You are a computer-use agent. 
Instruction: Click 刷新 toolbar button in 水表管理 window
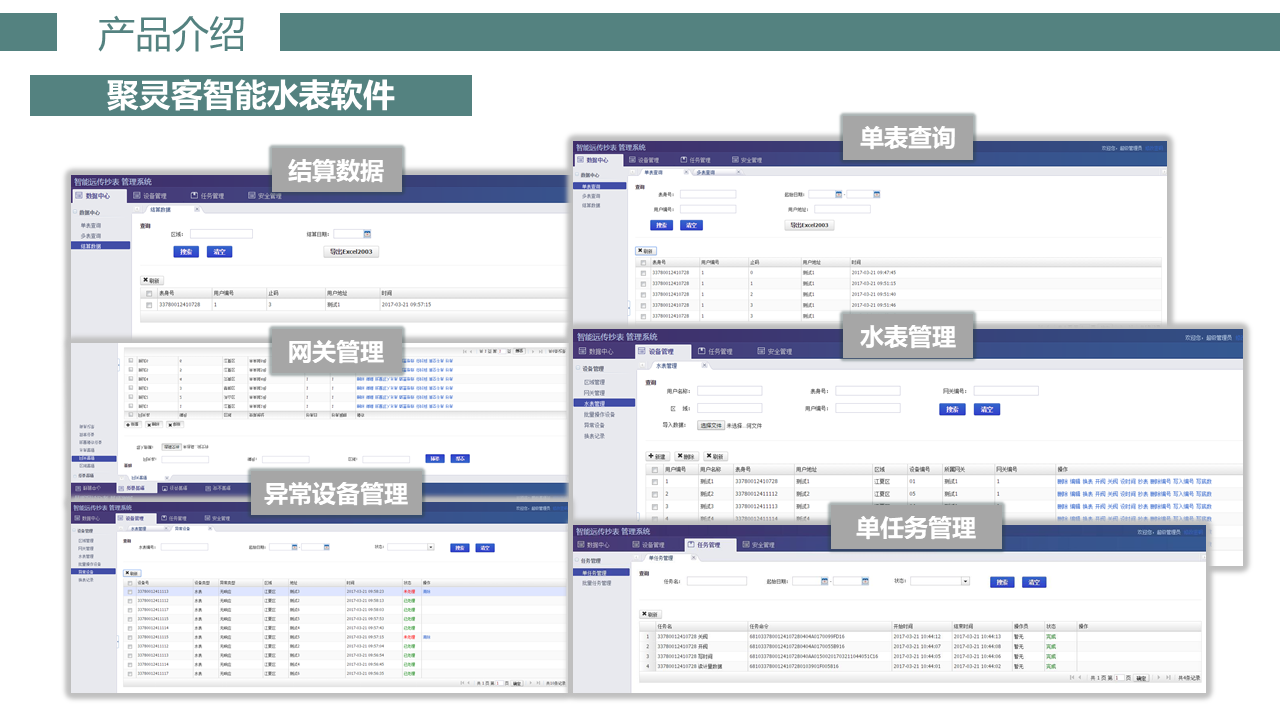pyautogui.click(x=715, y=456)
